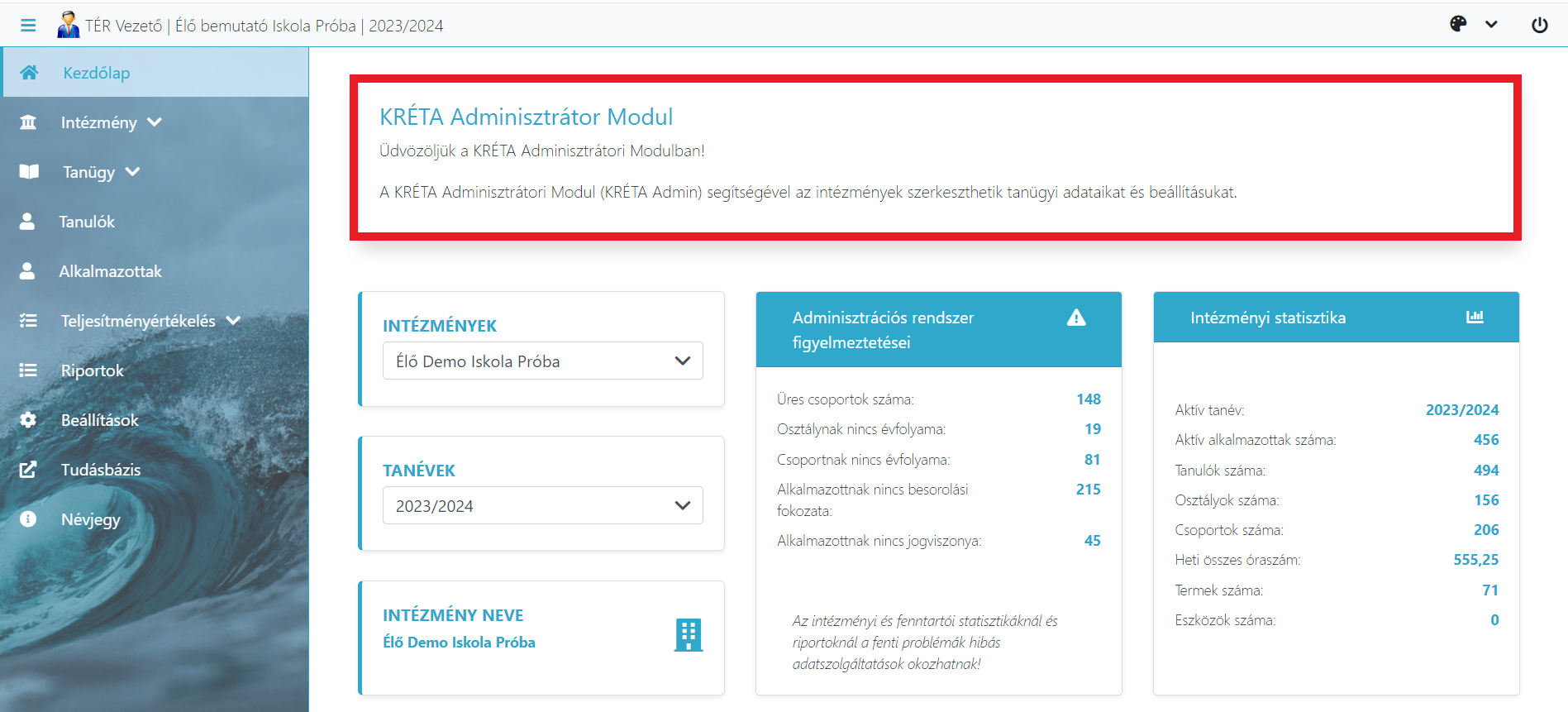Viewport: 1568px width, 712px height.
Task: Click the Élő Demo Iskola Próba institution name link
Action: click(459, 643)
